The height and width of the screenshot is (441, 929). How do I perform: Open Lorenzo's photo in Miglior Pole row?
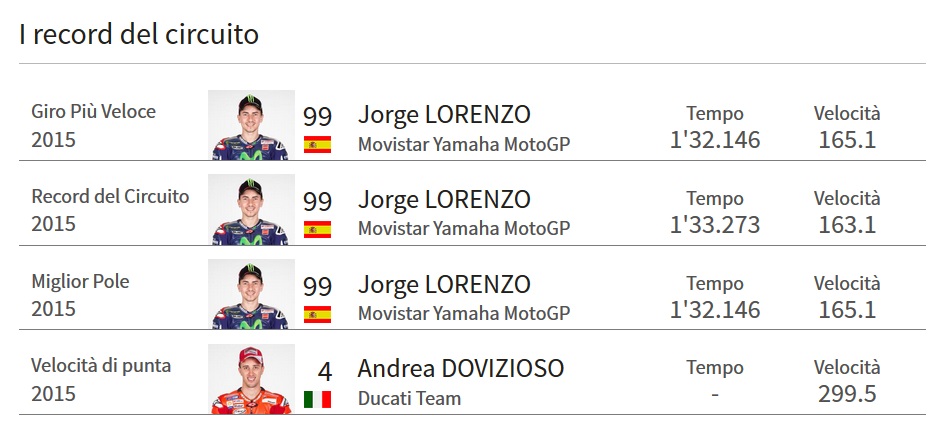pos(251,294)
